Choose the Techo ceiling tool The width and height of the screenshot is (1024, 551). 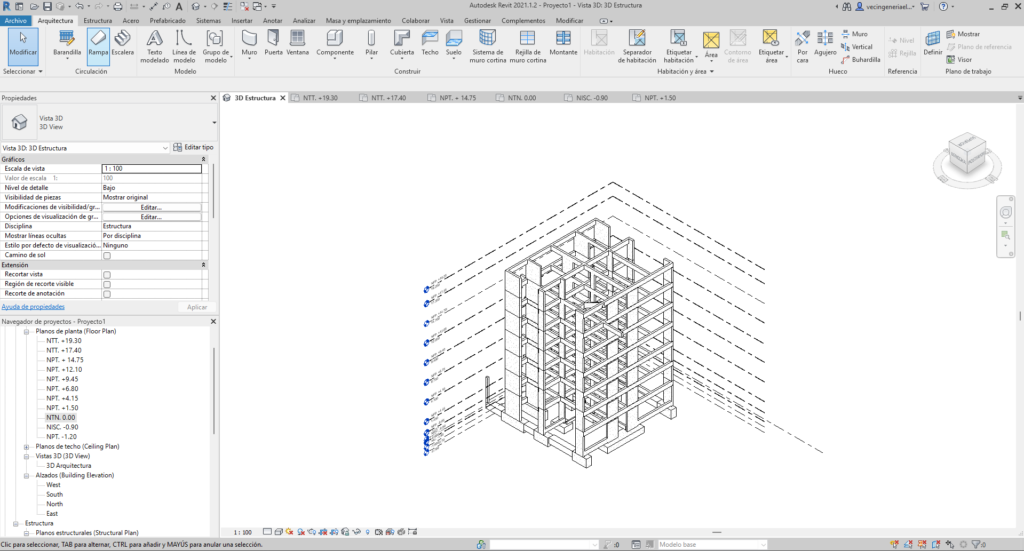pyautogui.click(x=430, y=44)
